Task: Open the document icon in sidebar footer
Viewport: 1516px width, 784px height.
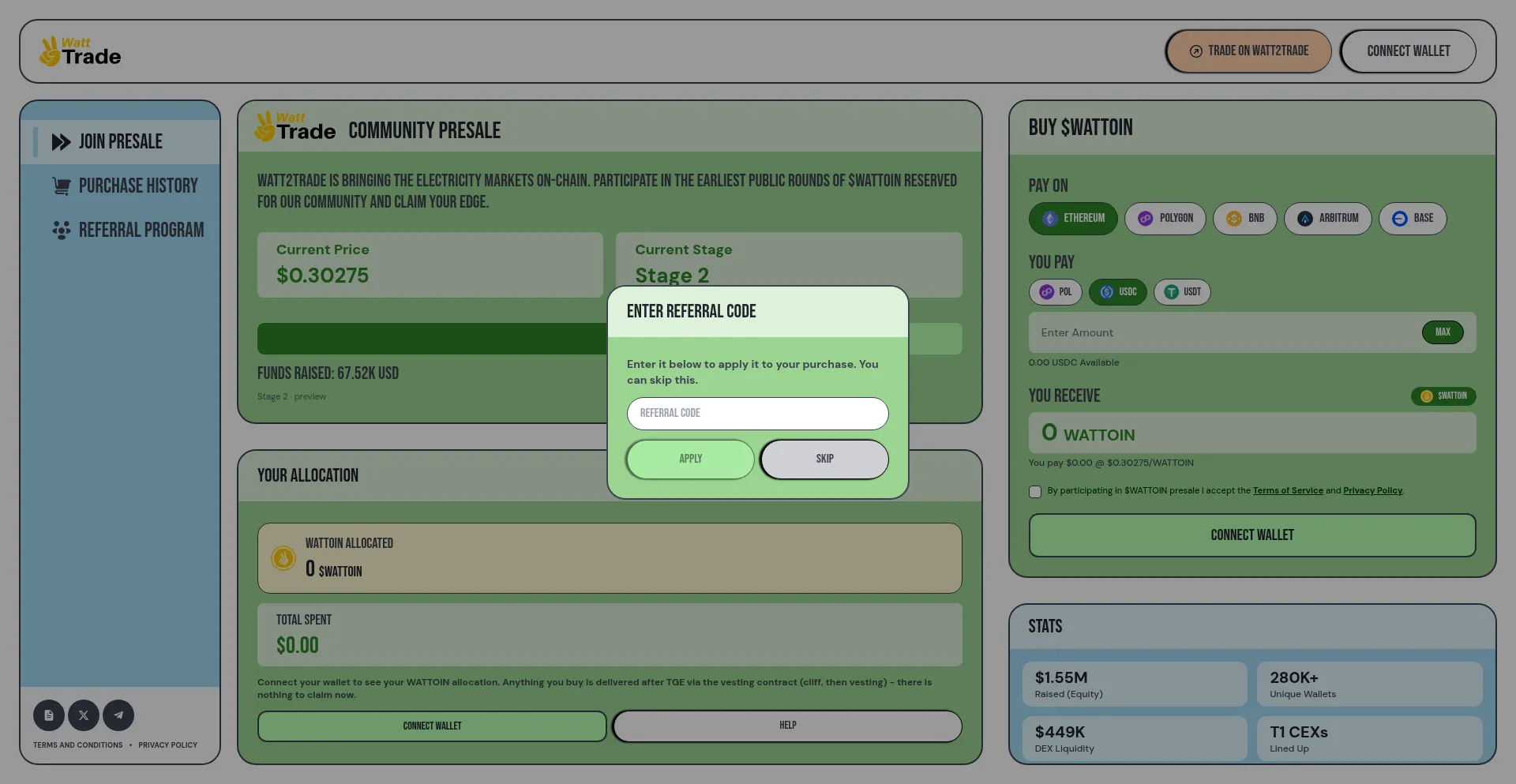Action: coord(49,715)
